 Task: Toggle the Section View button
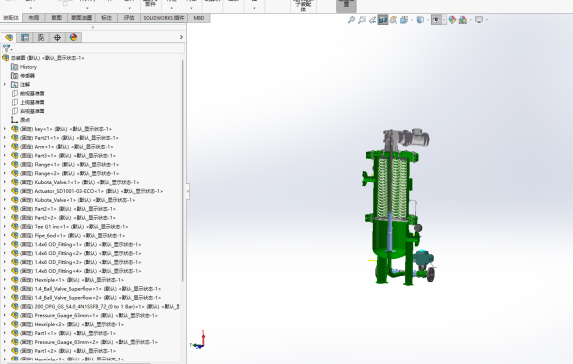(383, 20)
